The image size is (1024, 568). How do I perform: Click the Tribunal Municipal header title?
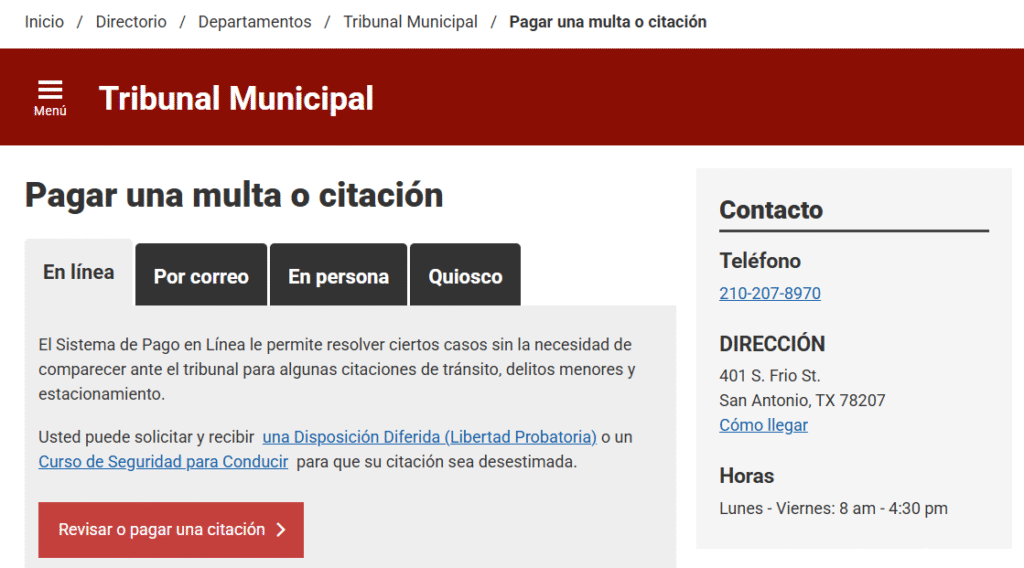tap(236, 98)
